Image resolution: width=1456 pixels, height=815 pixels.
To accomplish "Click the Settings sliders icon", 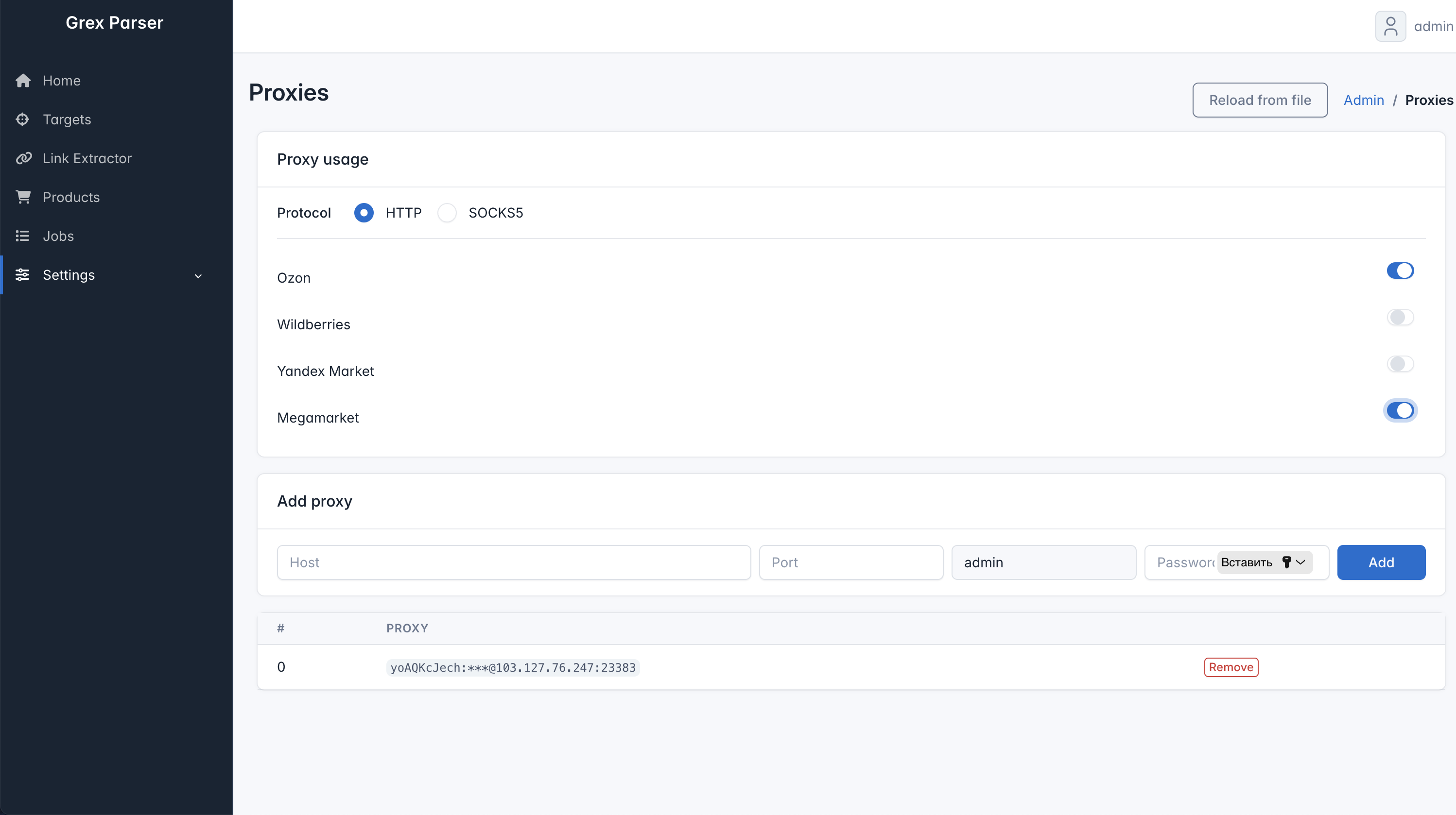I will pyautogui.click(x=23, y=275).
